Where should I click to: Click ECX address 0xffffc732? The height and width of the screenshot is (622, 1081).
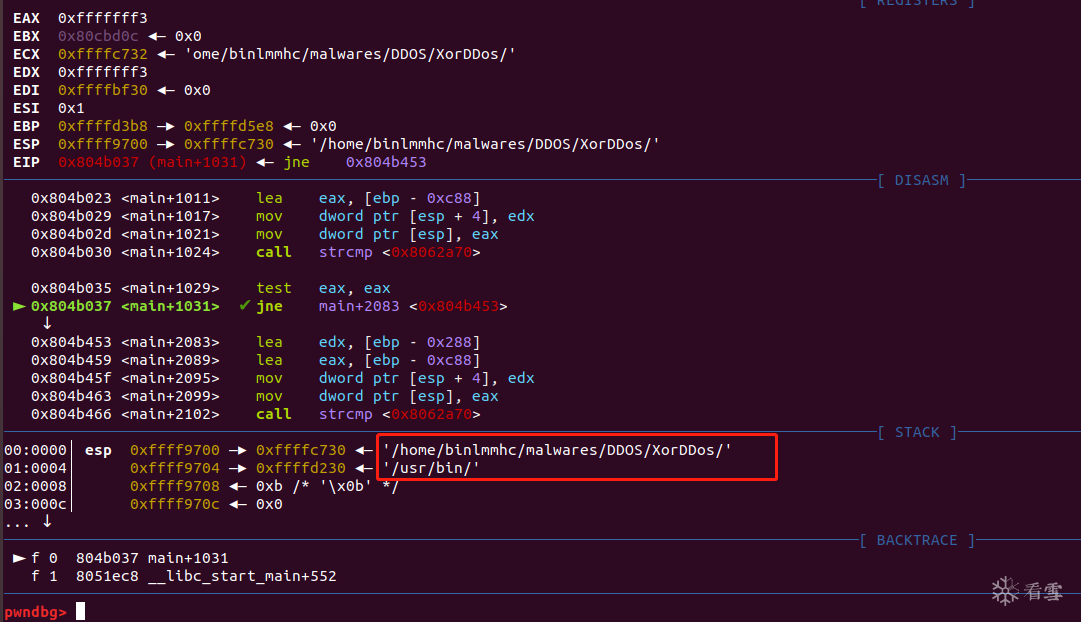point(103,54)
